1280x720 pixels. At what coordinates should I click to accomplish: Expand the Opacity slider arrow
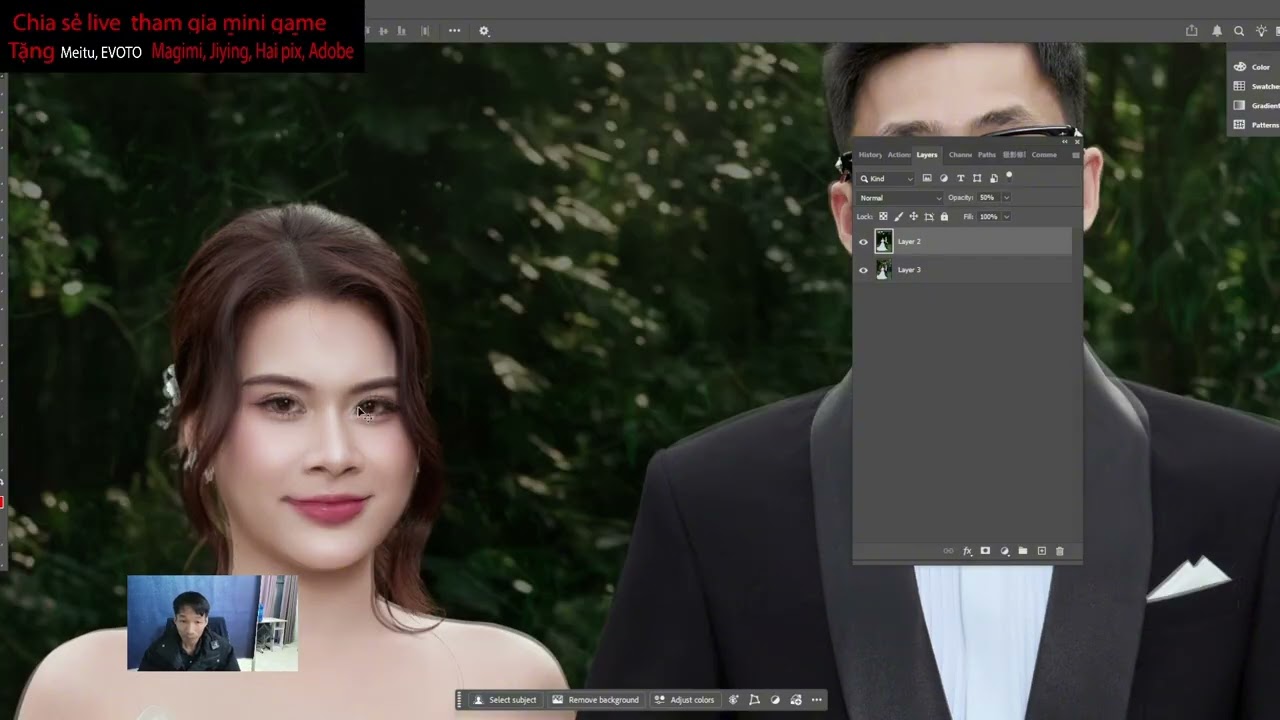pyautogui.click(x=1006, y=198)
